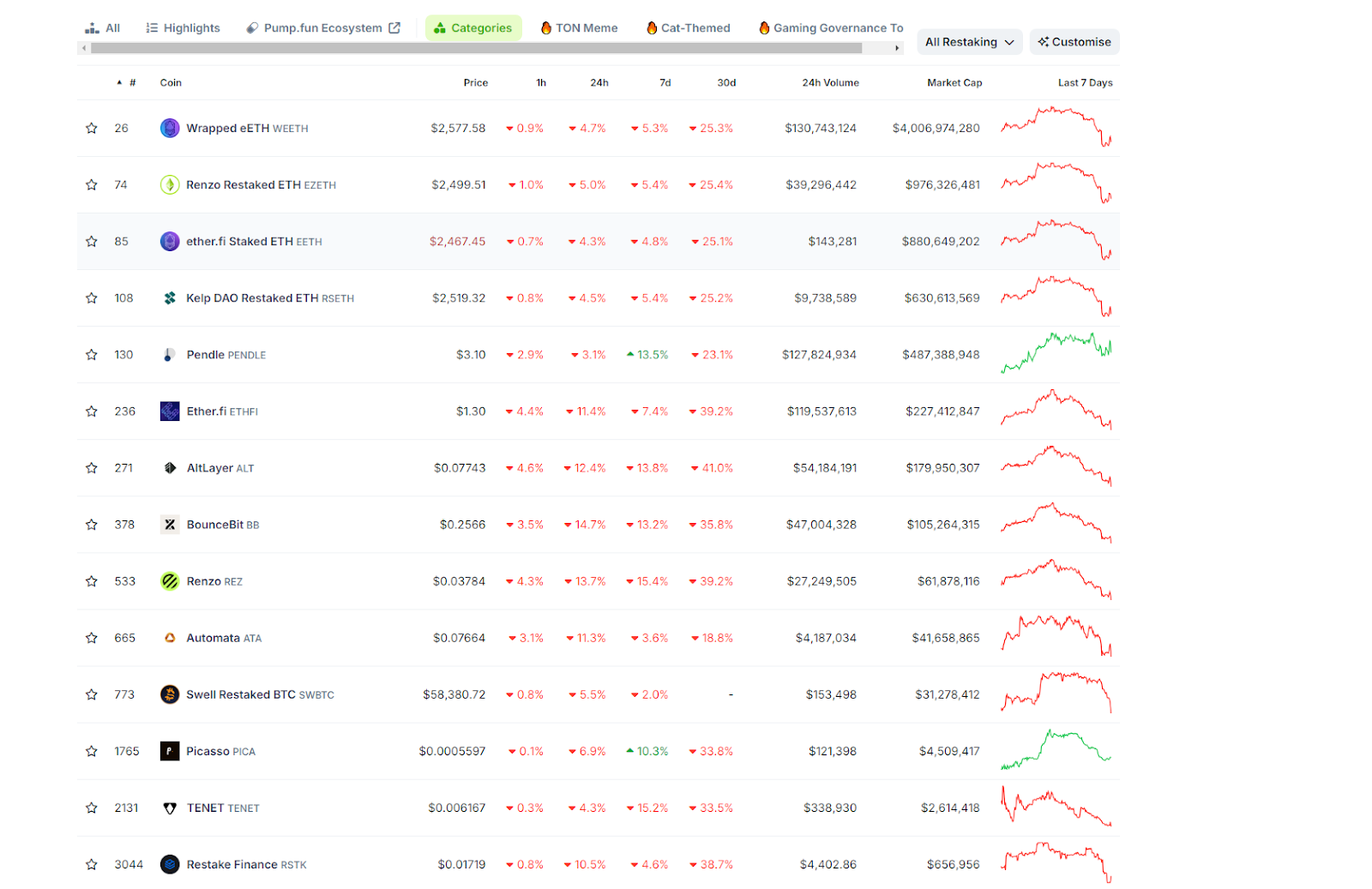Switch to the Highlights tab
This screenshot has width=1372, height=889.
183,28
